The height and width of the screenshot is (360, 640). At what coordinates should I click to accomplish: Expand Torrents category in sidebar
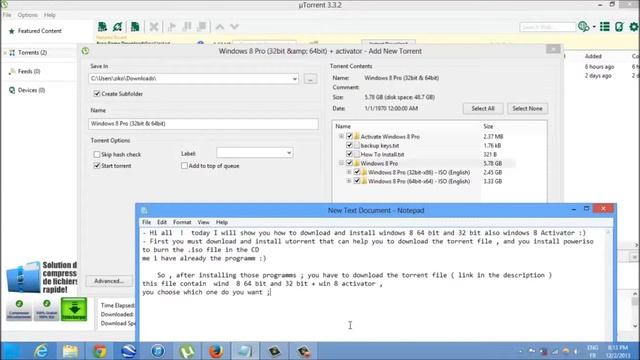[x=5, y=53]
